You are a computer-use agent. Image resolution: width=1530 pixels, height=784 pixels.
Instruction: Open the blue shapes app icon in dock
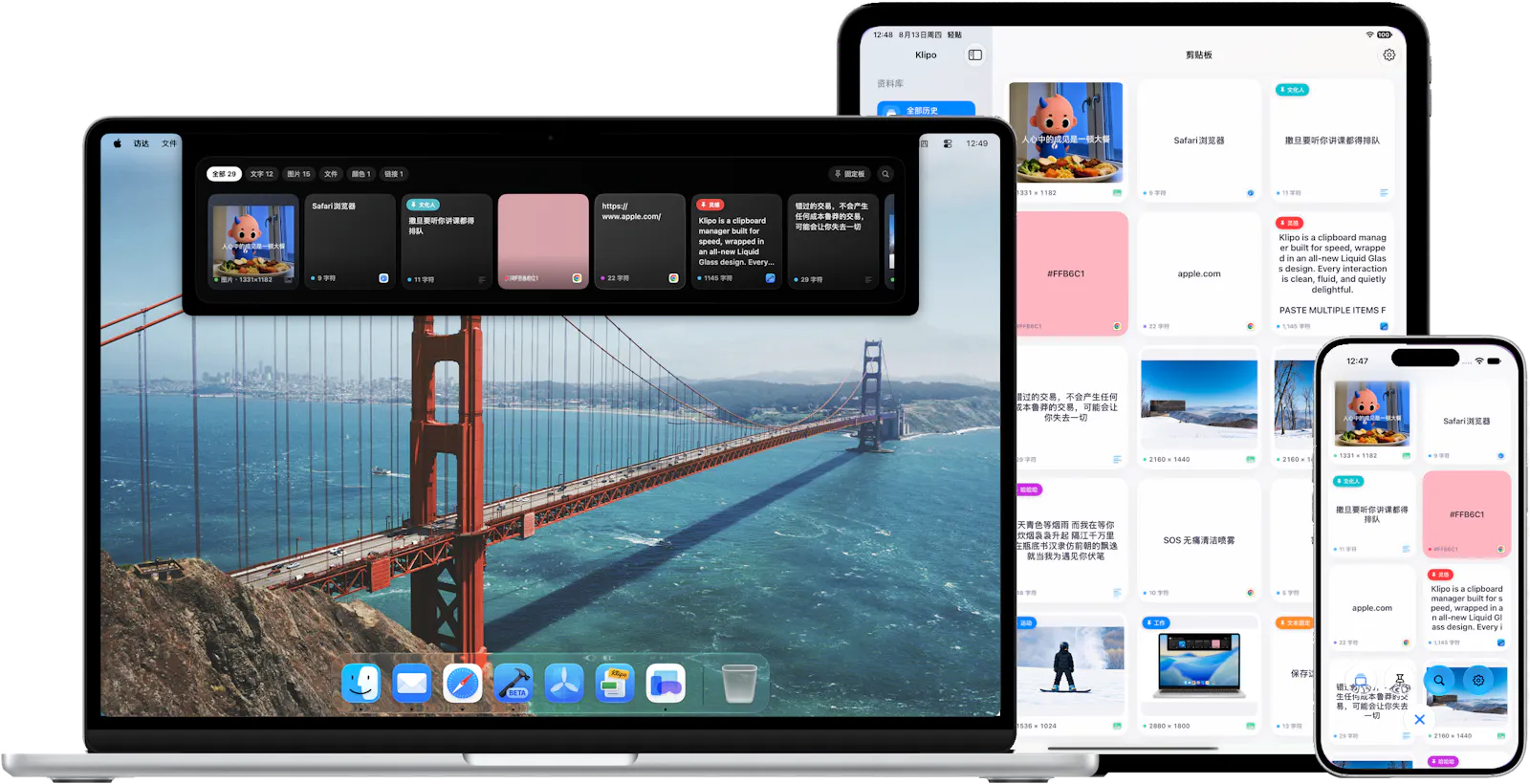pos(666,684)
